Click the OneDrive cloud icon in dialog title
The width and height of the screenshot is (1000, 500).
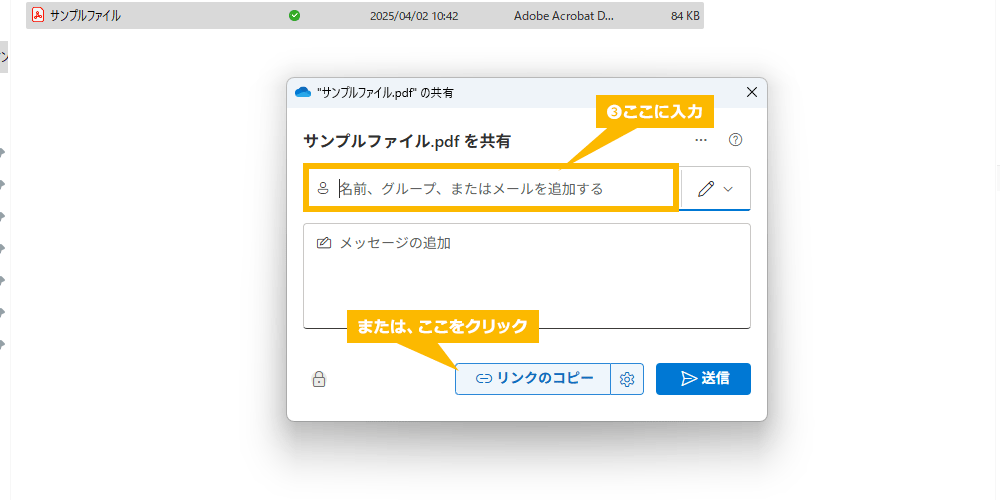303,92
